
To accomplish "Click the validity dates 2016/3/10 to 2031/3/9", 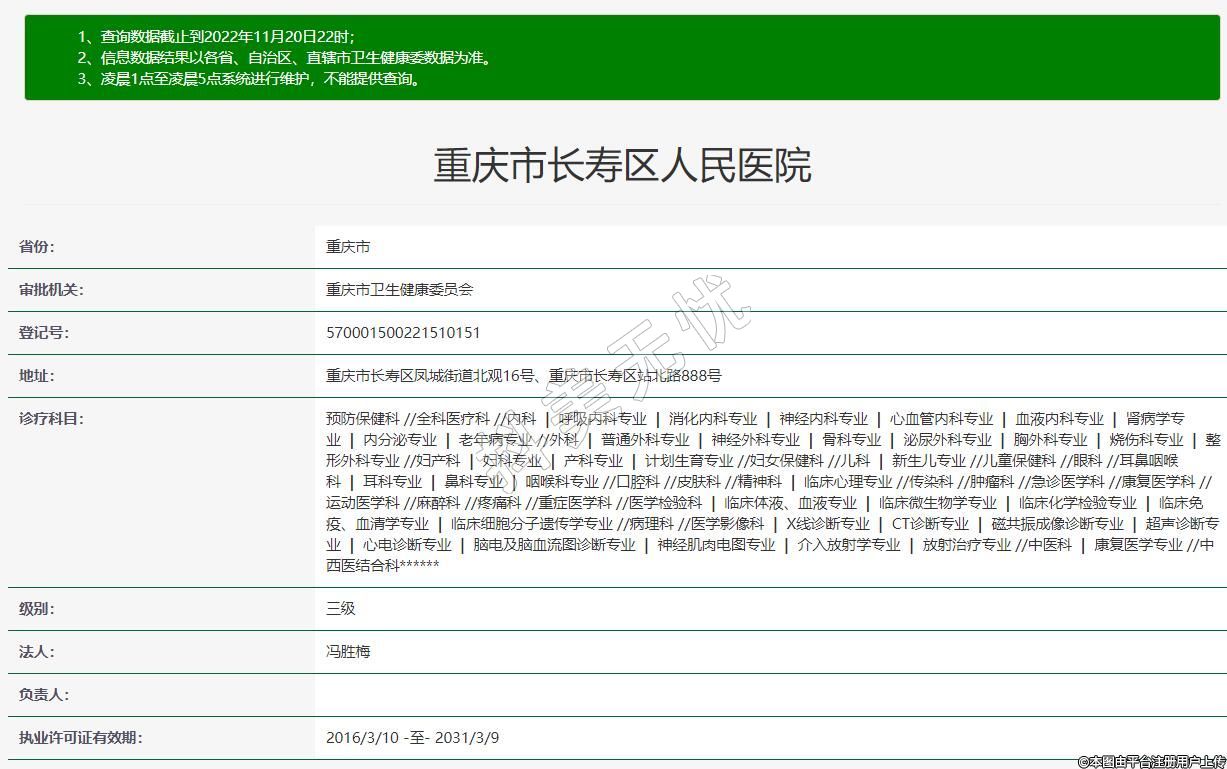I will [412, 738].
